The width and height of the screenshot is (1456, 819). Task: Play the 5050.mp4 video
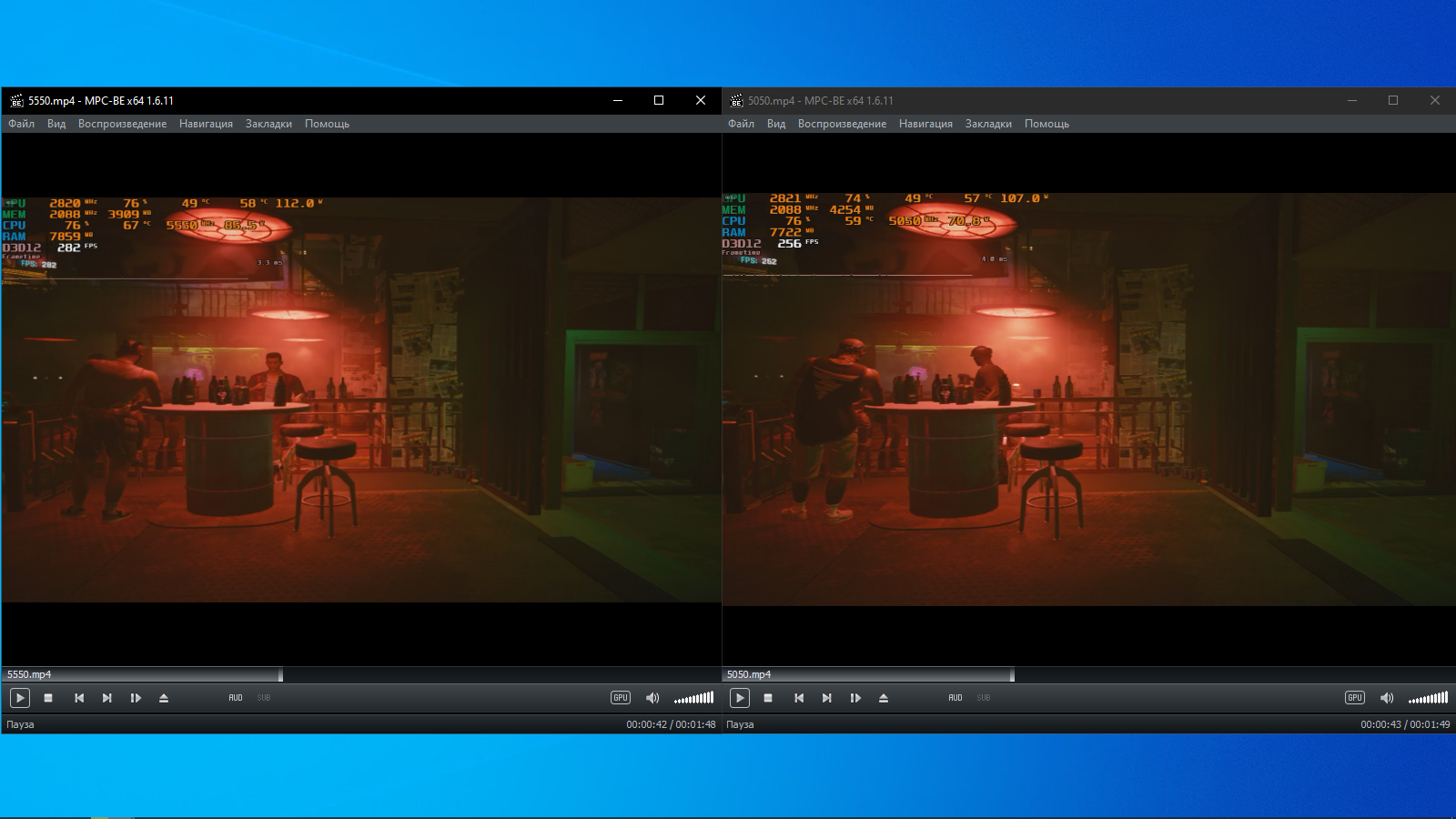click(740, 698)
